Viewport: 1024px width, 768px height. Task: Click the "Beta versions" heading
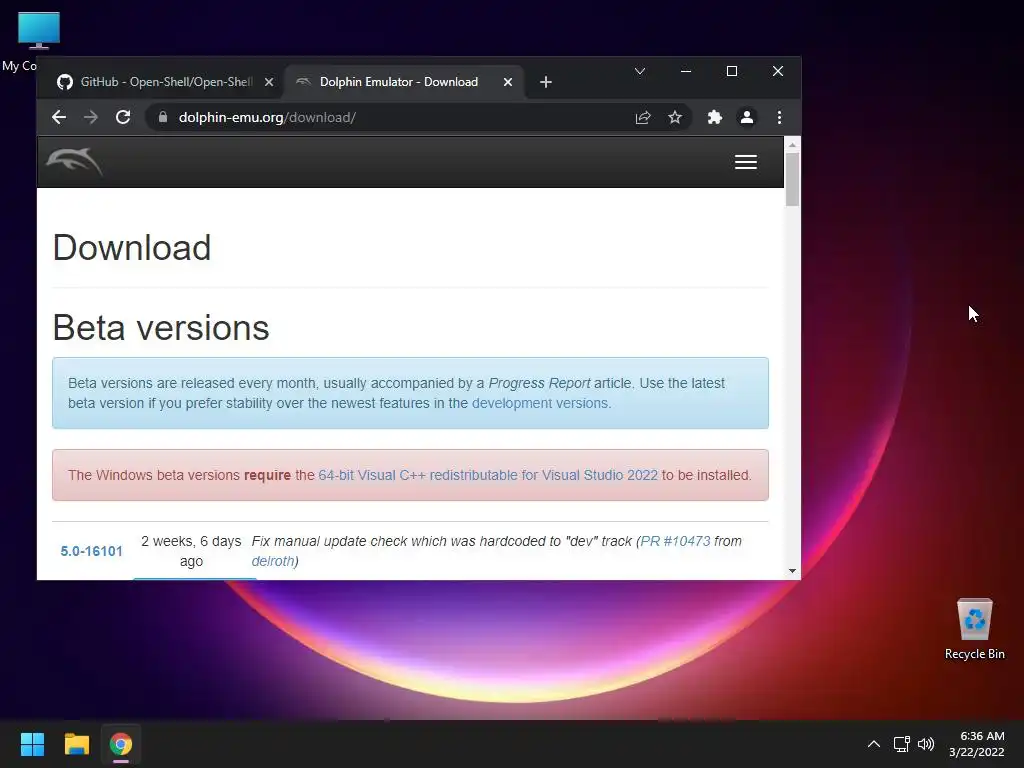[x=161, y=327]
